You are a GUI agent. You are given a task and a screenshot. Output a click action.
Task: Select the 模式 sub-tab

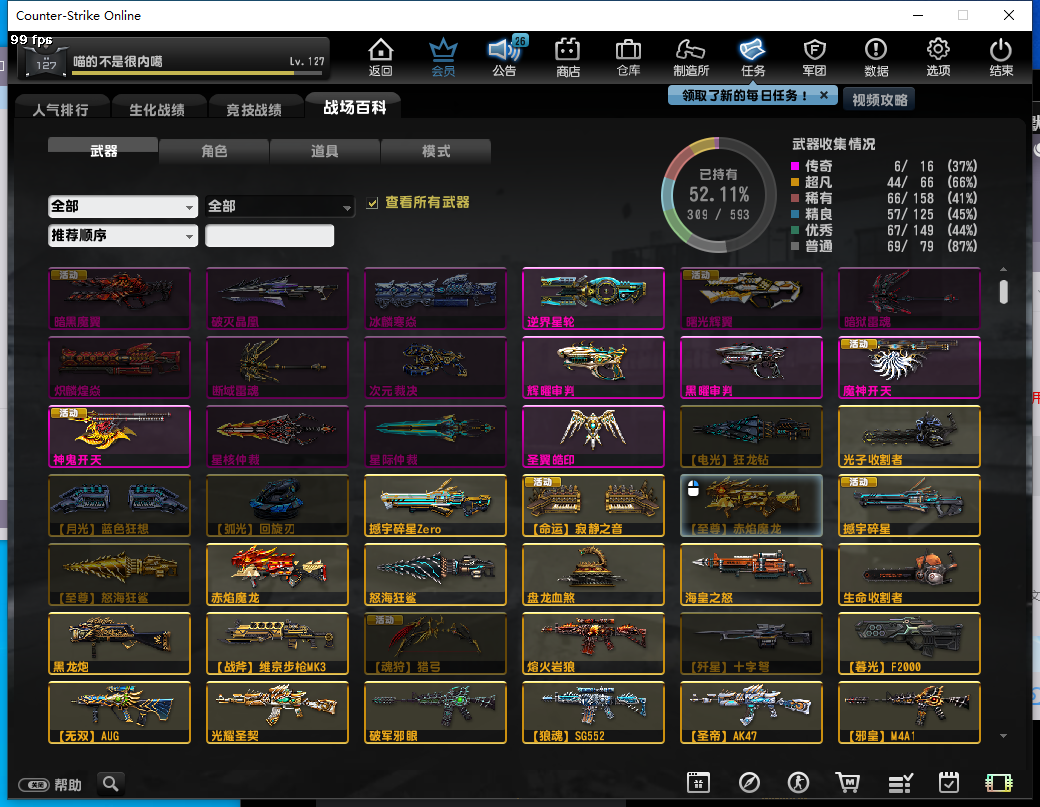point(436,151)
